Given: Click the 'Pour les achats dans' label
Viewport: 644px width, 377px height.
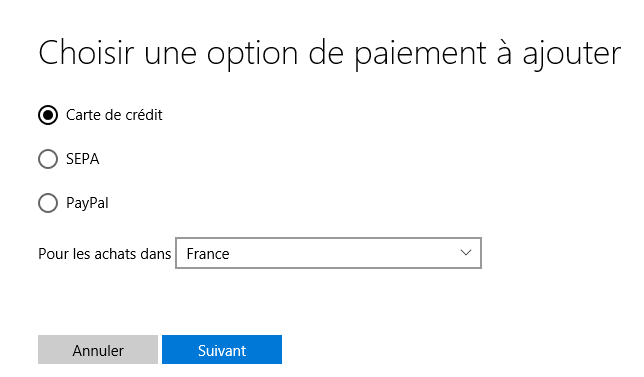Looking at the screenshot, I should pyautogui.click(x=104, y=254).
